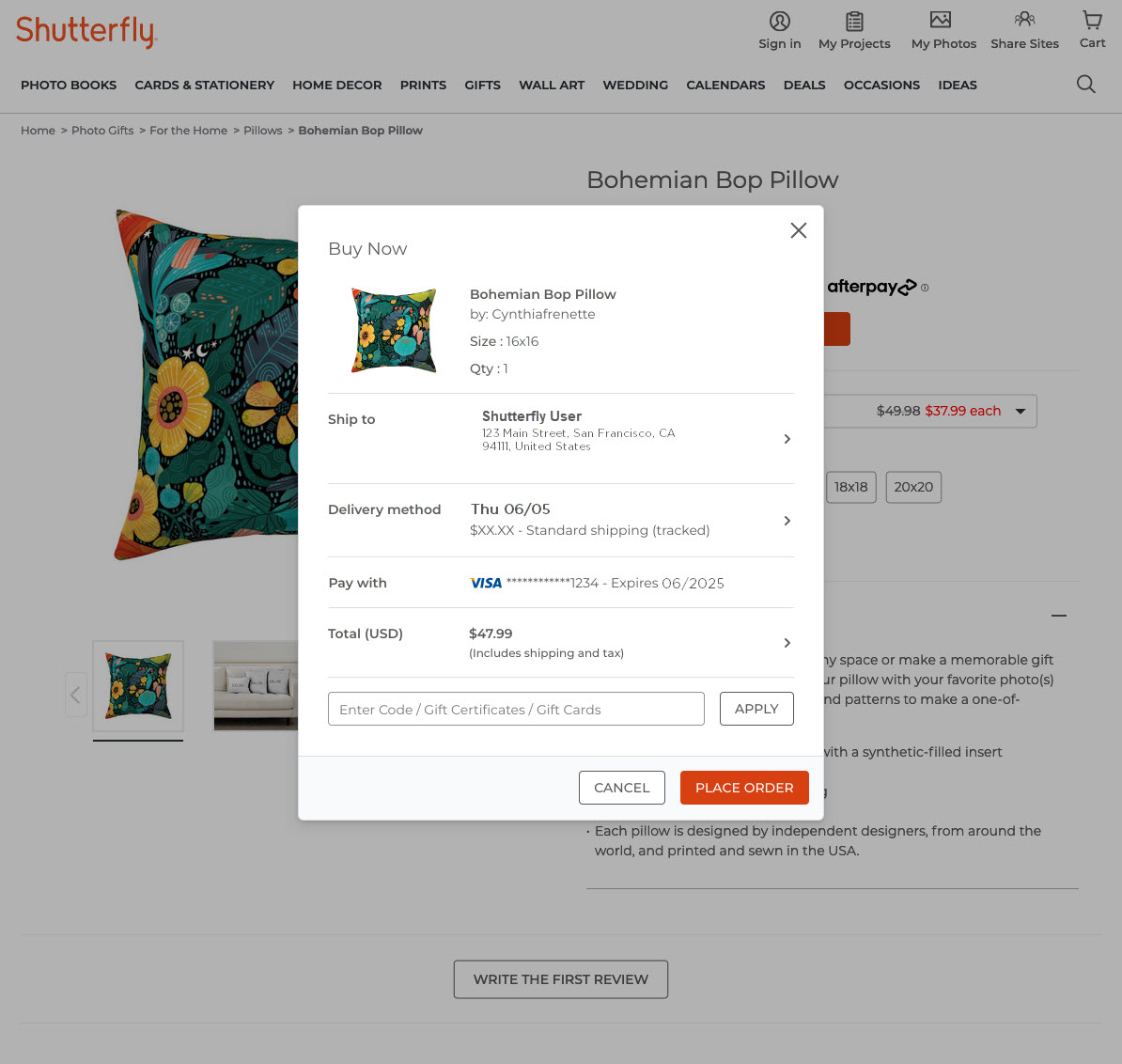The height and width of the screenshot is (1064, 1122).
Task: Click the PLACE ORDER button
Action: pyautogui.click(x=744, y=788)
